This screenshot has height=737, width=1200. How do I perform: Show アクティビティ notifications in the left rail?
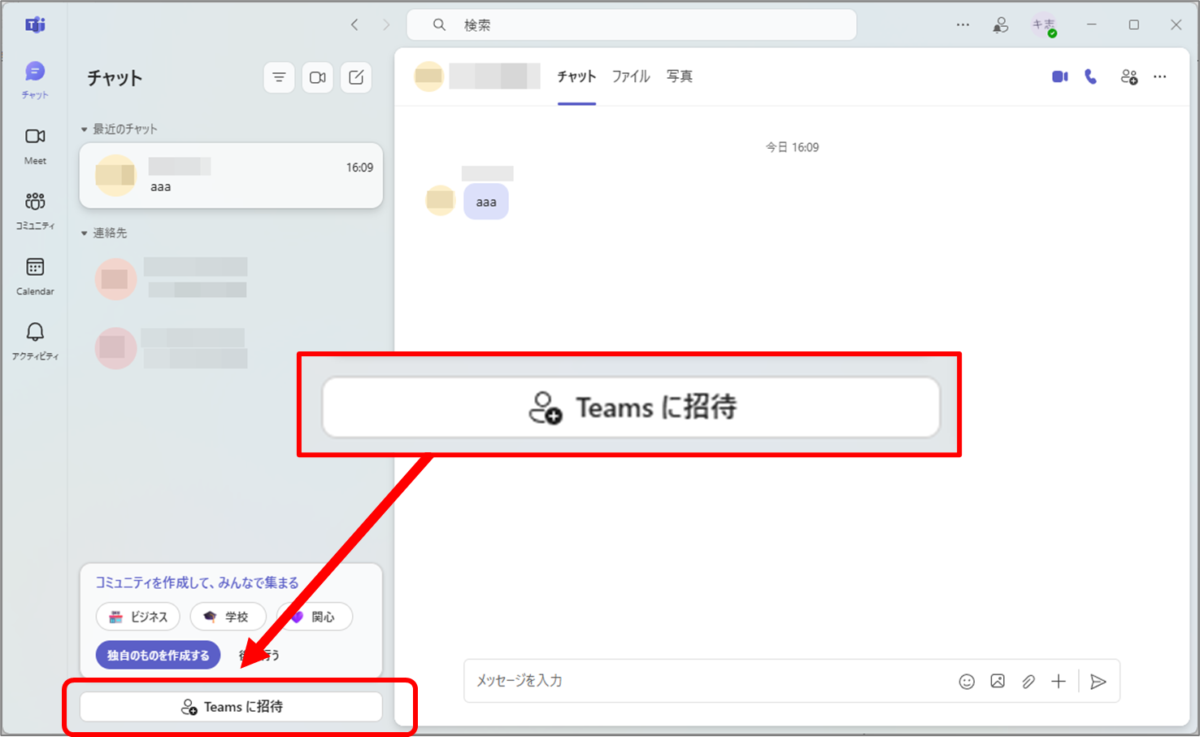(x=35, y=341)
